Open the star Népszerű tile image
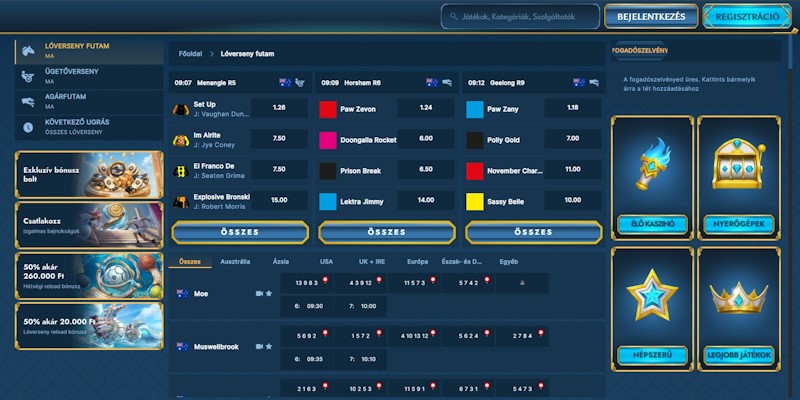Viewport: 800px width, 400px height. (652, 295)
